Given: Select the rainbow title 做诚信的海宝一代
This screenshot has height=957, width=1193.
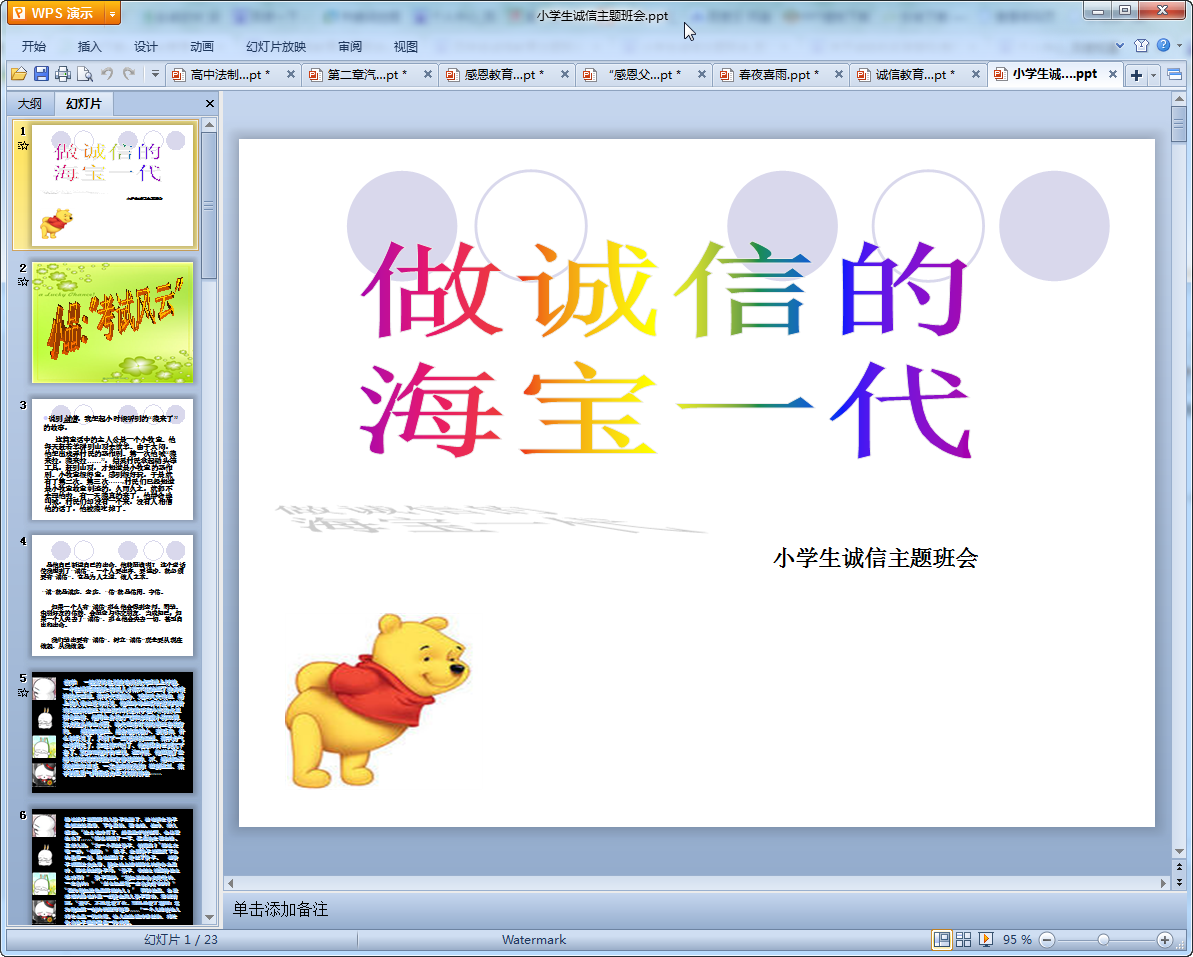Looking at the screenshot, I should click(x=666, y=349).
